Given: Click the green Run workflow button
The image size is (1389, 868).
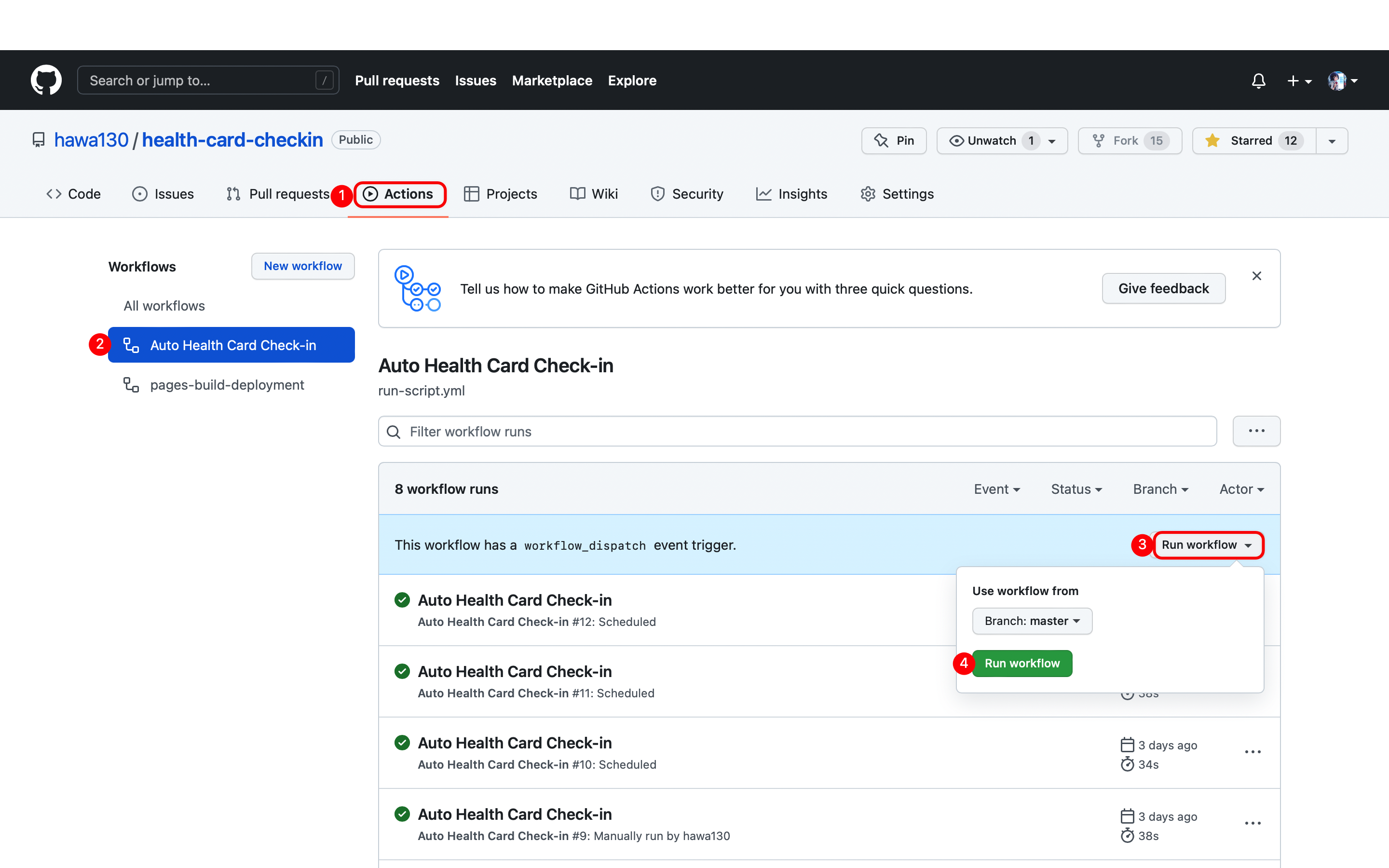Looking at the screenshot, I should [1021, 662].
